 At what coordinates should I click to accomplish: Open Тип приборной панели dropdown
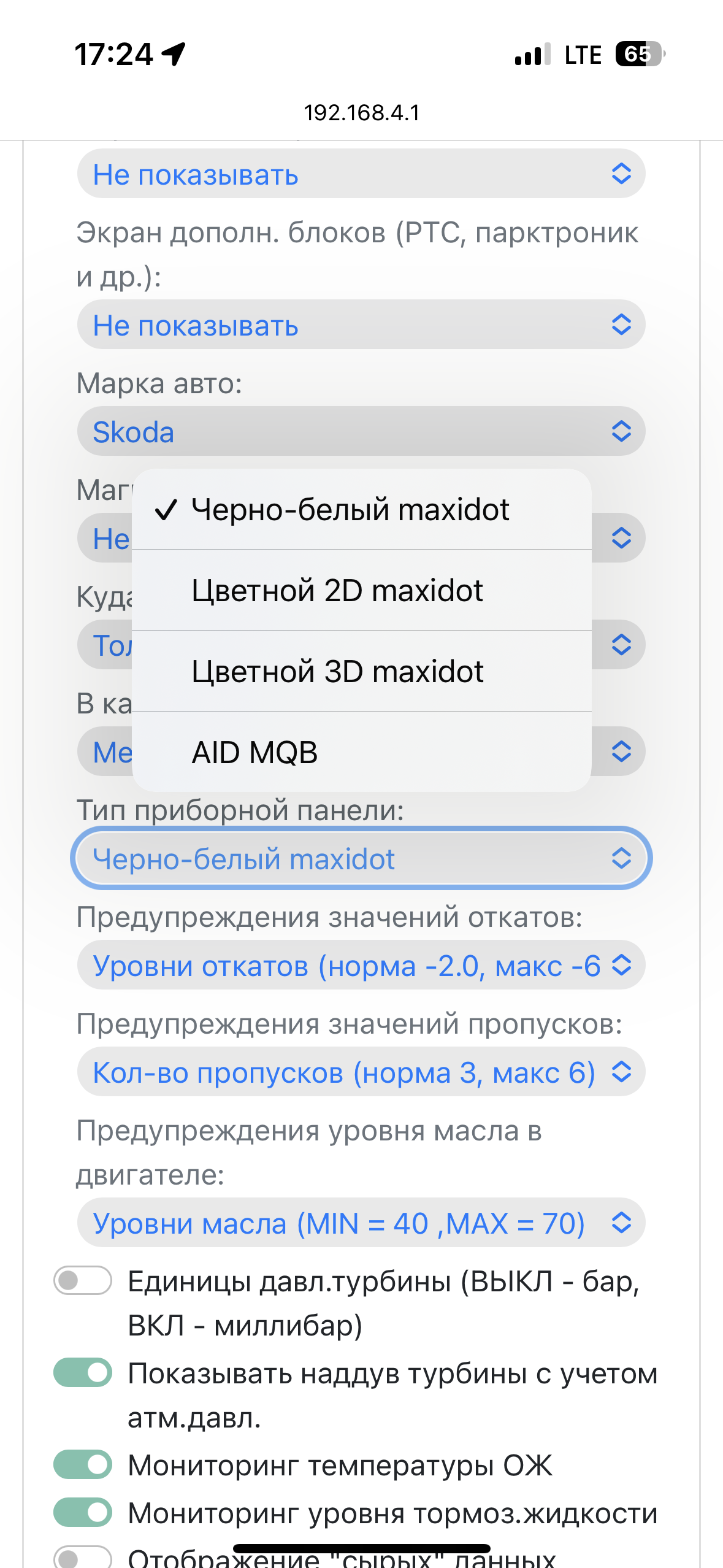pos(361,858)
